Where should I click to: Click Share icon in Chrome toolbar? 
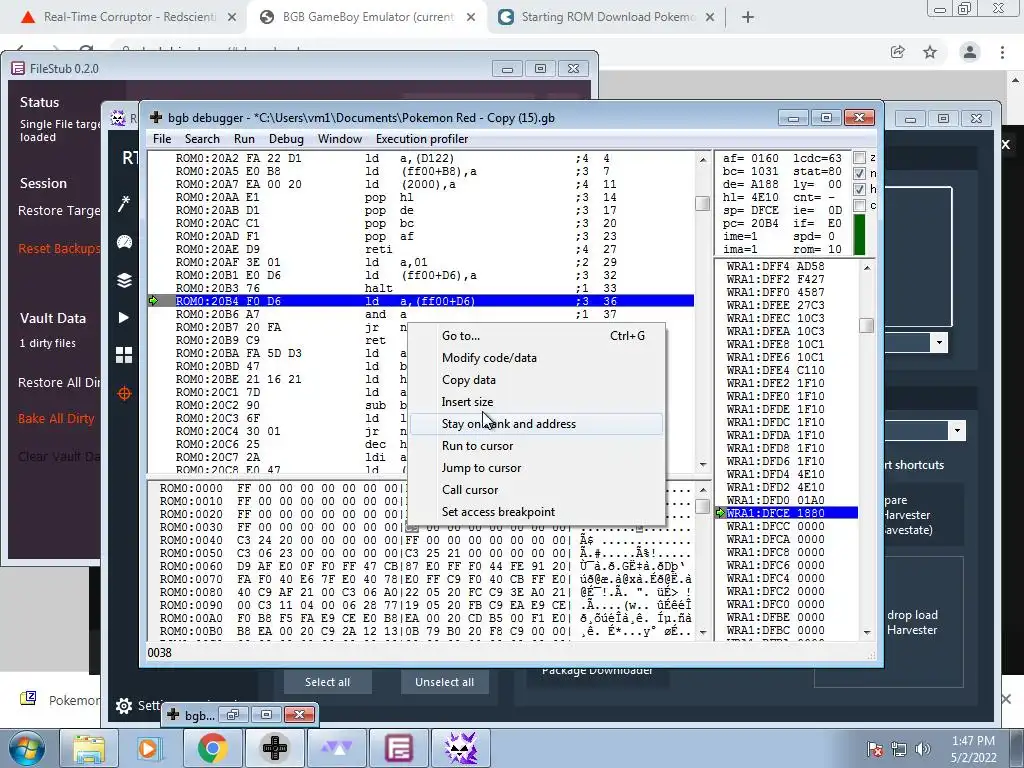pyautogui.click(x=898, y=52)
